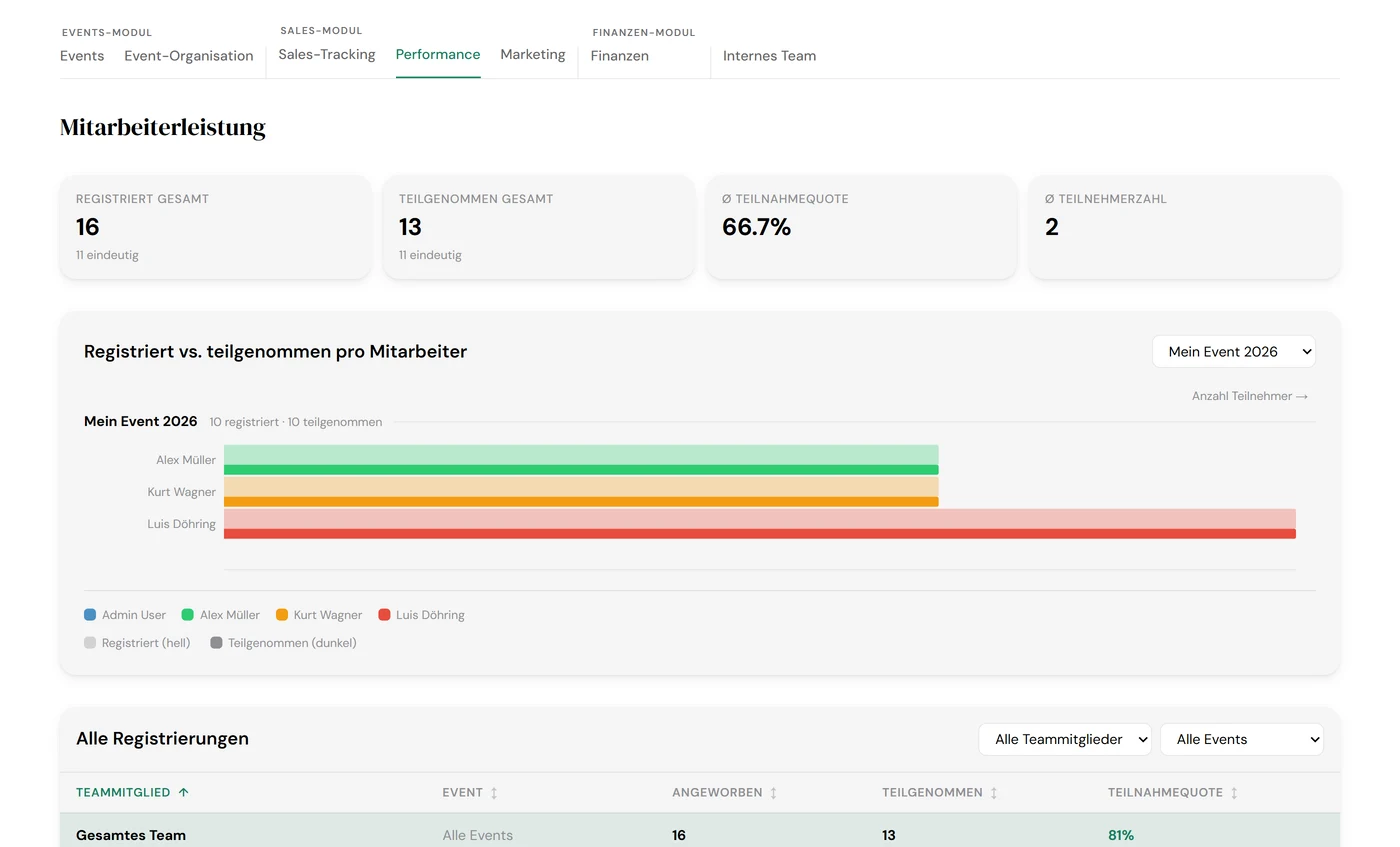Select the Performance tab

(438, 55)
